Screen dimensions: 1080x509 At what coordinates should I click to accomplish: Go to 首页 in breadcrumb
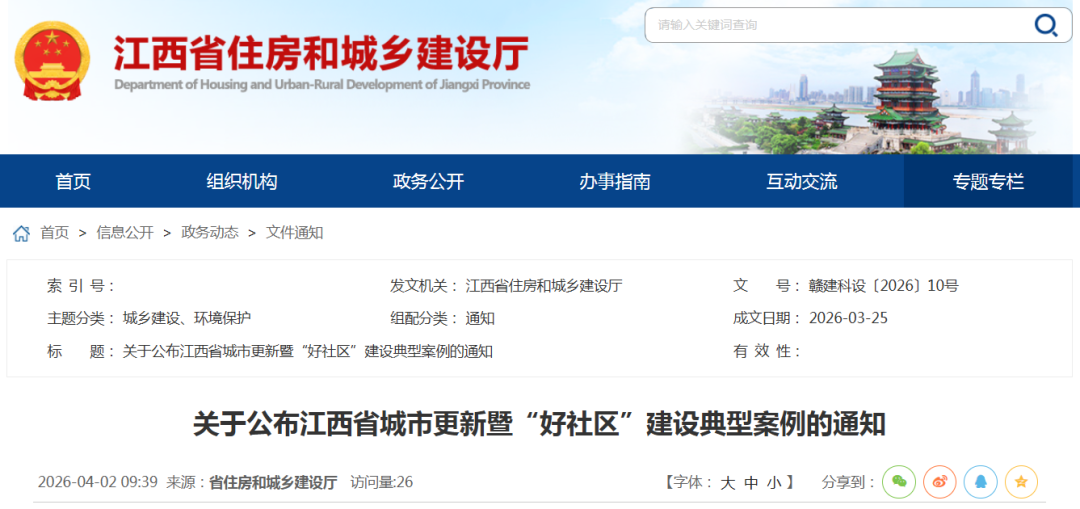tap(54, 233)
